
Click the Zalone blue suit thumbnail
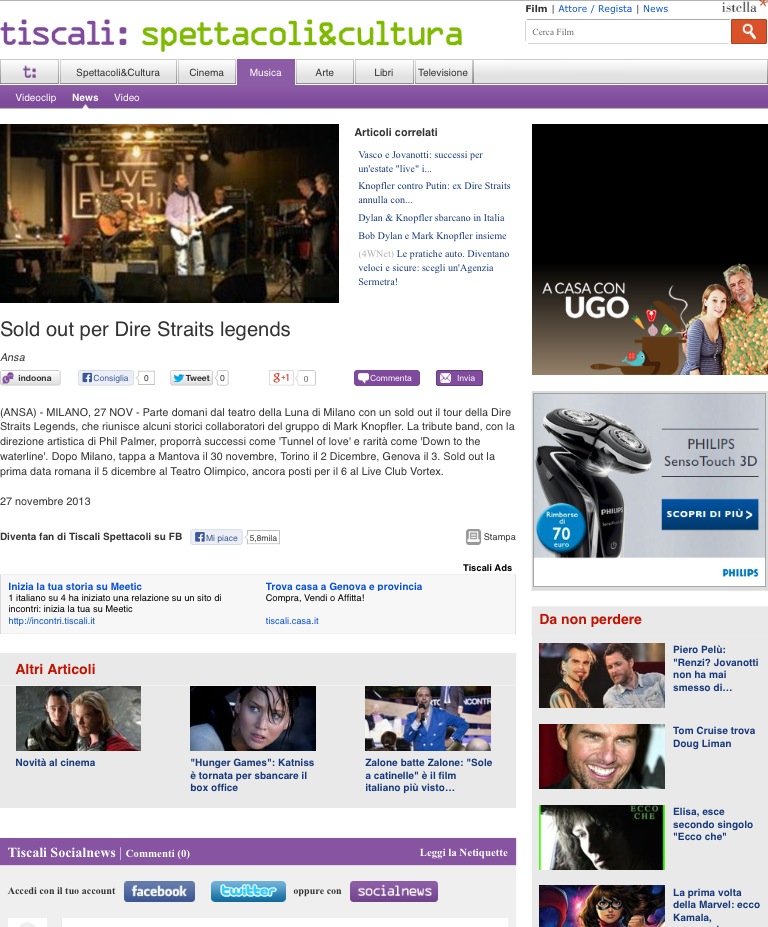tap(427, 718)
